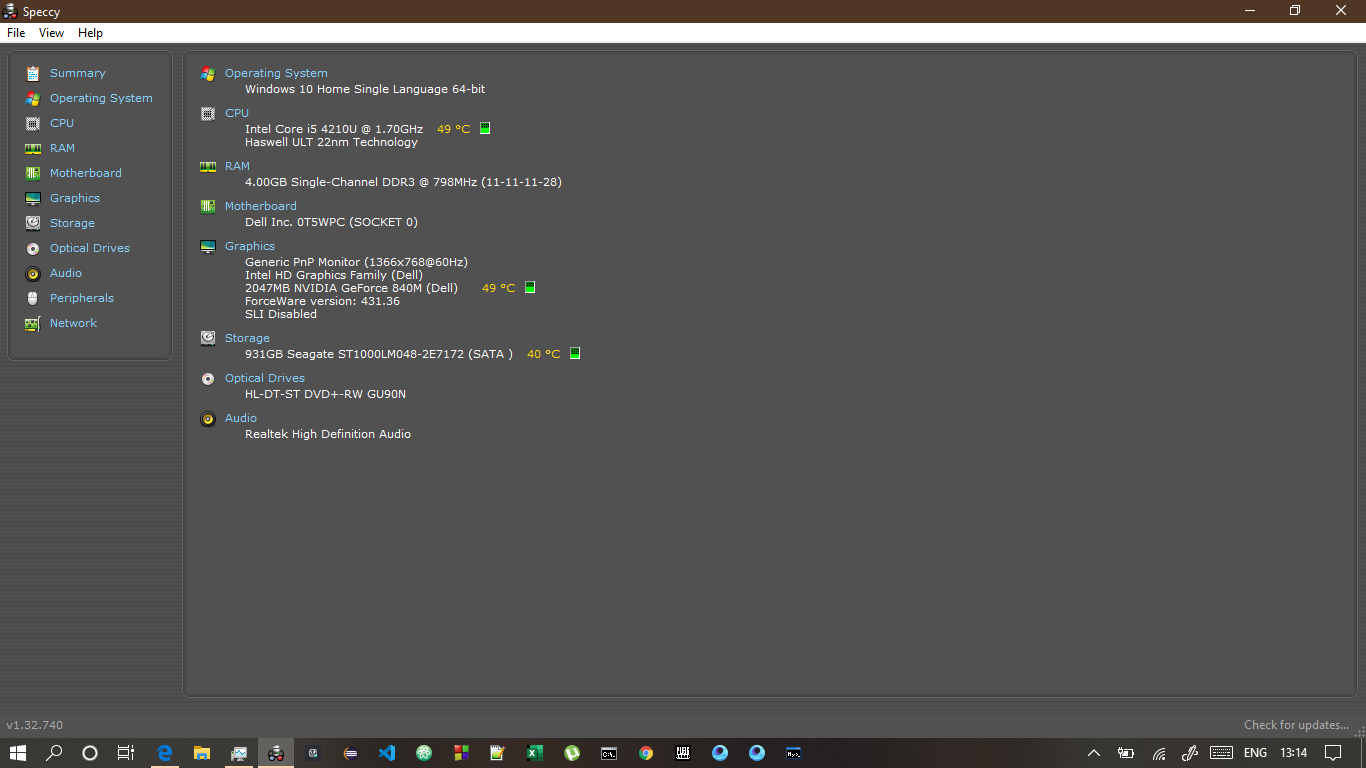Click the Windows flag icon beside Operating System heading
The width and height of the screenshot is (1366, 768).
(x=208, y=73)
